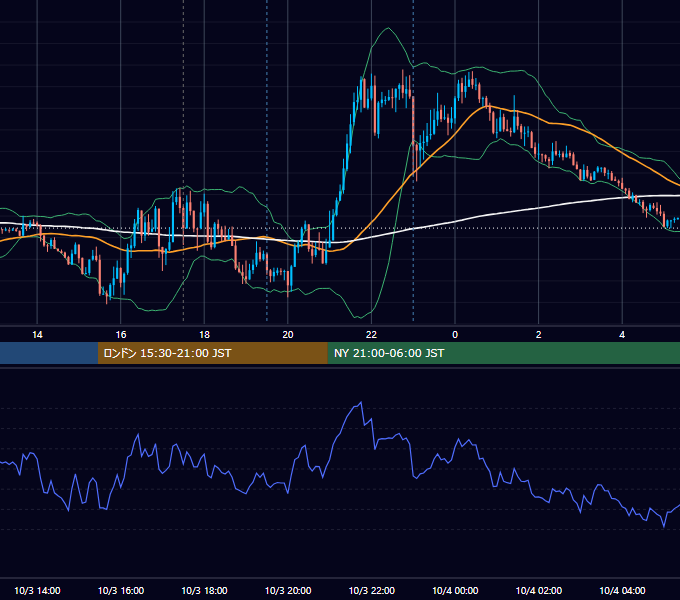Click the highest peak of the blue oscillator line
680x600 pixels.
click(361, 403)
